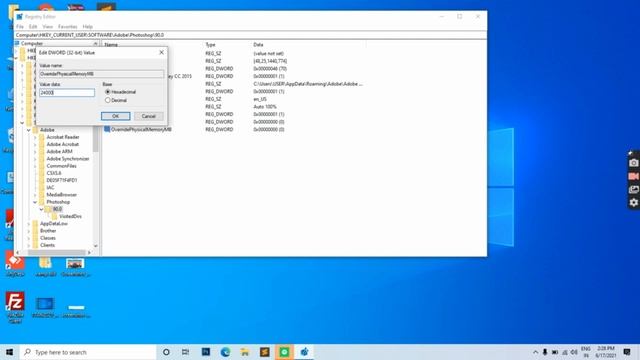The width and height of the screenshot is (640, 360).
Task: Click the taskbar search box
Action: [88, 352]
